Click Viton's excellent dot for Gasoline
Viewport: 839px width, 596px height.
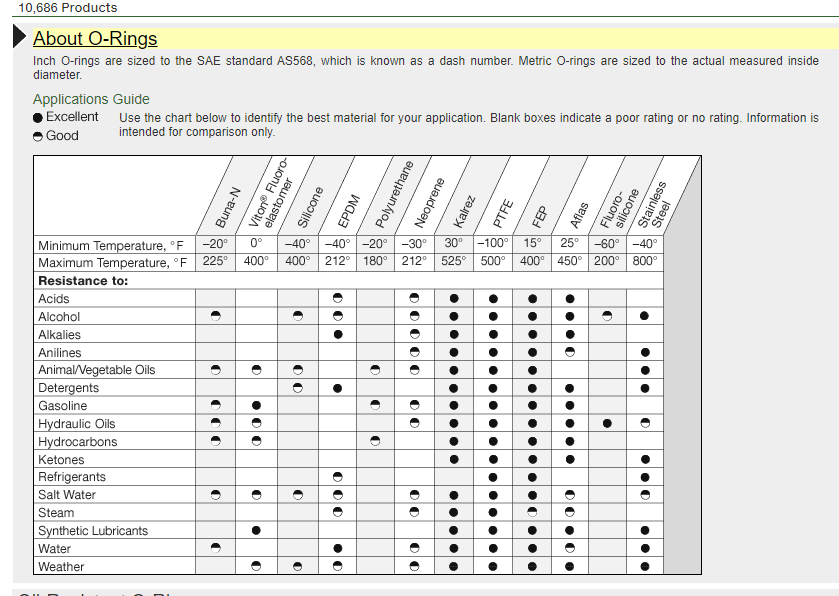tap(256, 406)
